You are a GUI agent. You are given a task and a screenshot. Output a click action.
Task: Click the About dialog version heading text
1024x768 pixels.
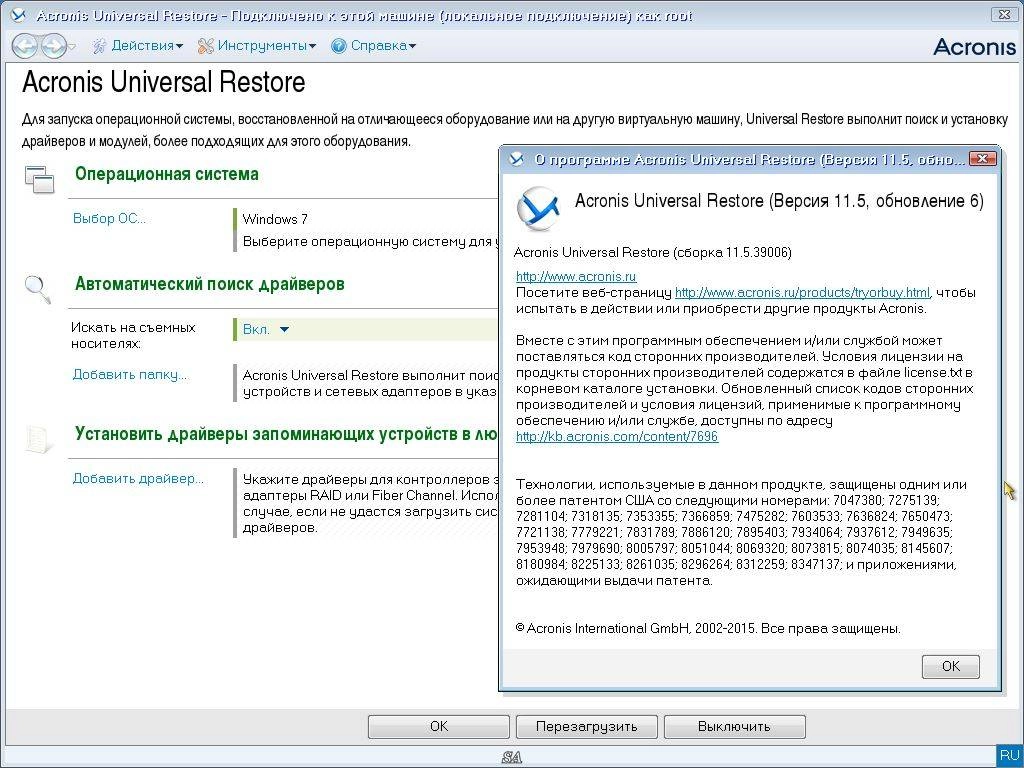pos(779,201)
